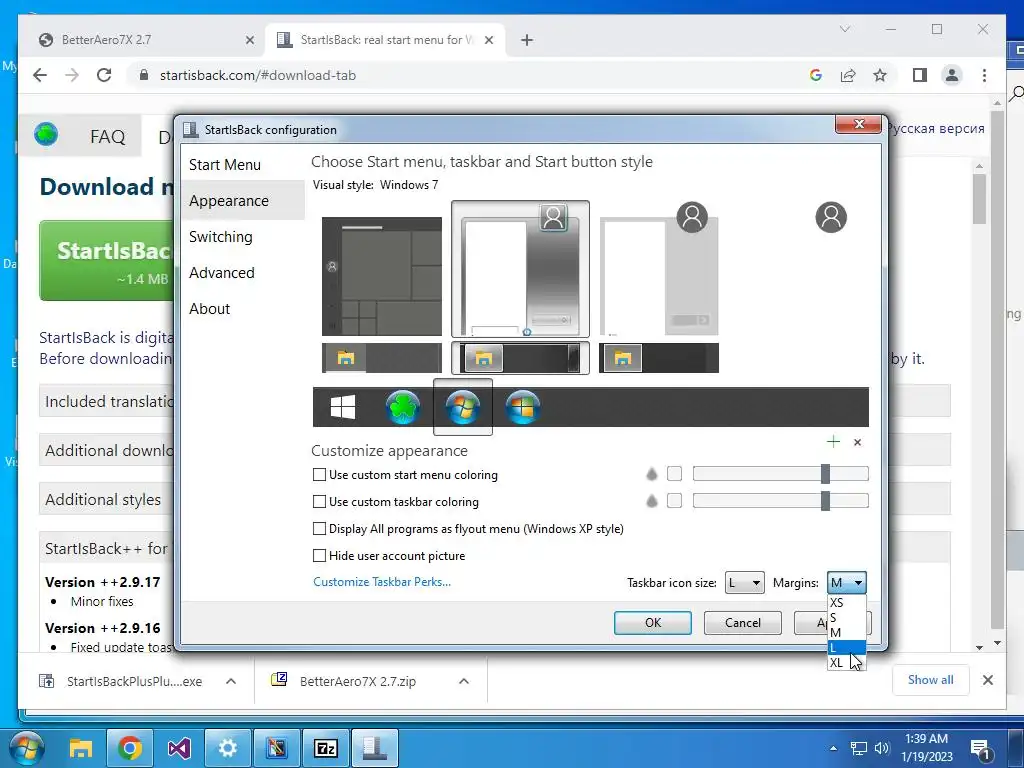Choose XS in Margins list
This screenshot has width=1024, height=768.
(x=847, y=602)
